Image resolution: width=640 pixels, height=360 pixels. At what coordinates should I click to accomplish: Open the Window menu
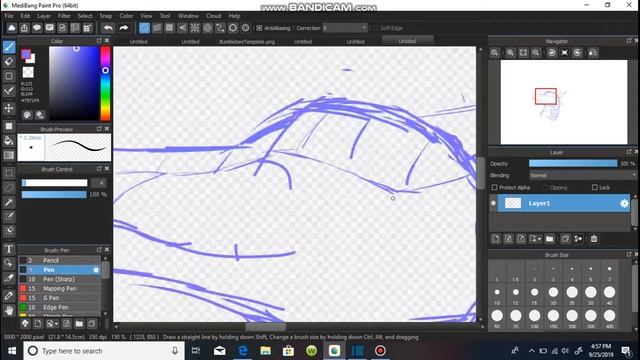click(188, 16)
